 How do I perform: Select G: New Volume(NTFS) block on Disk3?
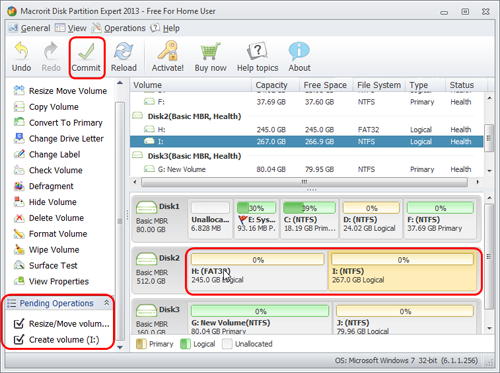(x=260, y=318)
